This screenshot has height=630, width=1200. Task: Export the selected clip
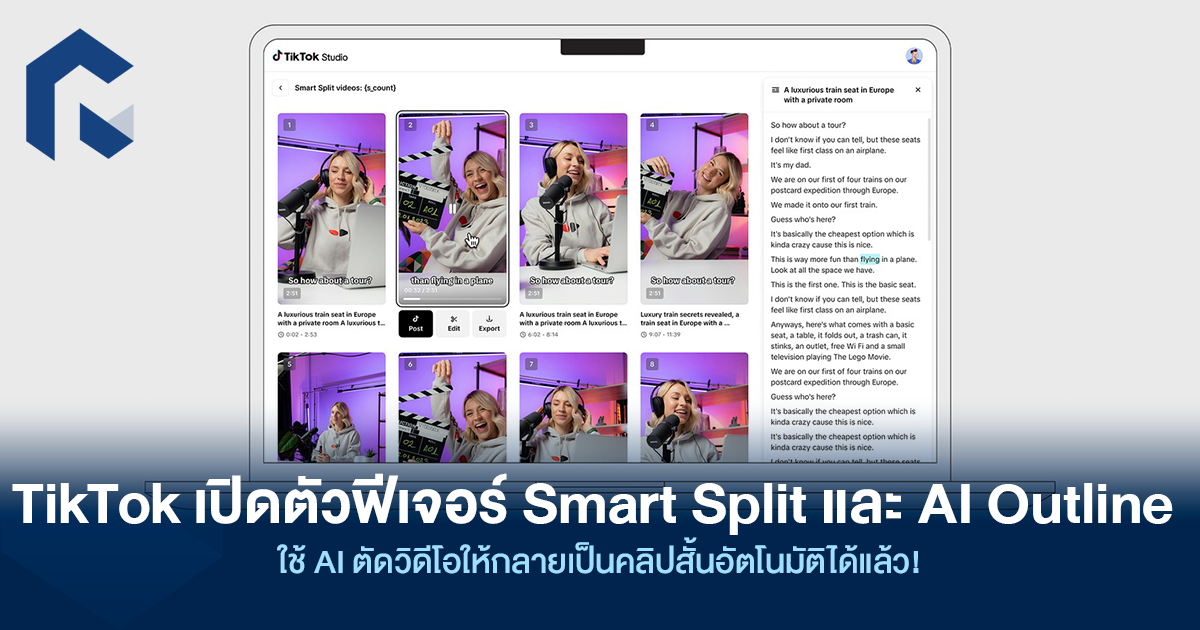[x=489, y=323]
